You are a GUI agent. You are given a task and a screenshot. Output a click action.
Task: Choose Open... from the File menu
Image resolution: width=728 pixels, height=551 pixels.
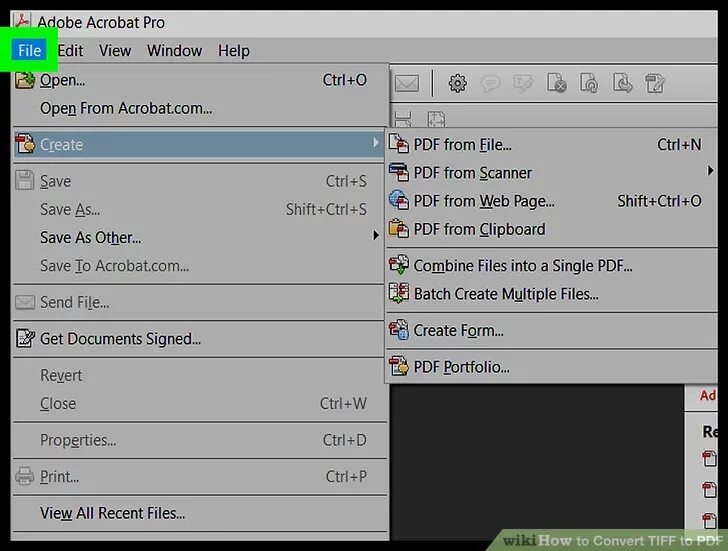[x=200, y=80]
